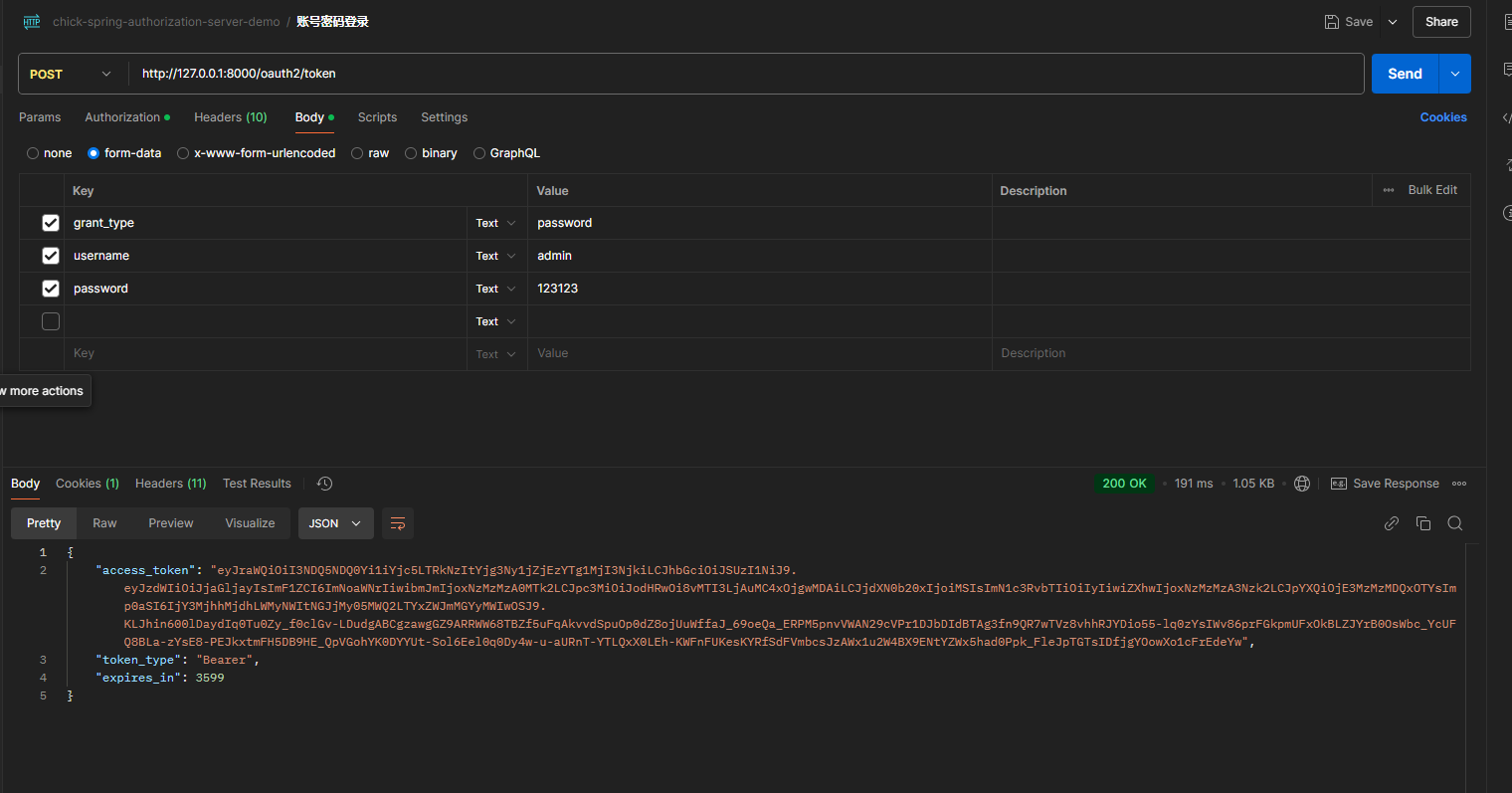Expand the Save options arrow
The image size is (1512, 793).
[1393, 22]
